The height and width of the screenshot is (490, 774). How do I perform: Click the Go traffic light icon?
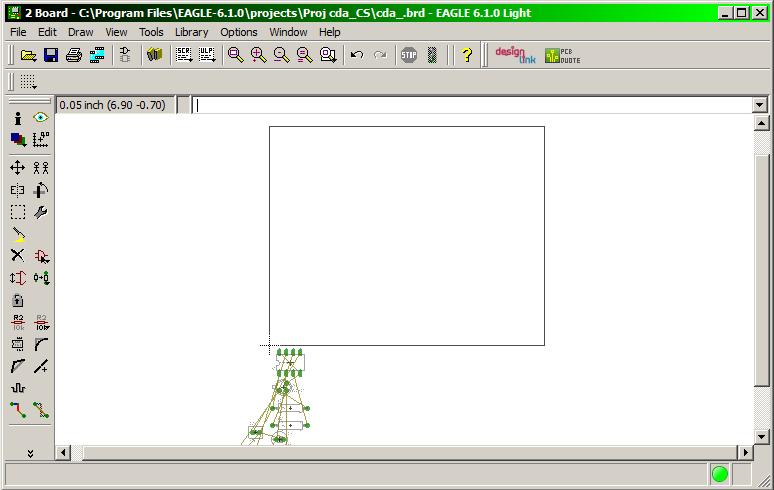(x=432, y=55)
